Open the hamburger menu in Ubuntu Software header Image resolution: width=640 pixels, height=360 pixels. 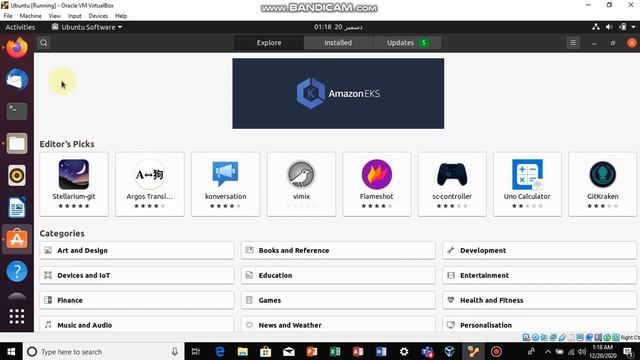tap(573, 42)
